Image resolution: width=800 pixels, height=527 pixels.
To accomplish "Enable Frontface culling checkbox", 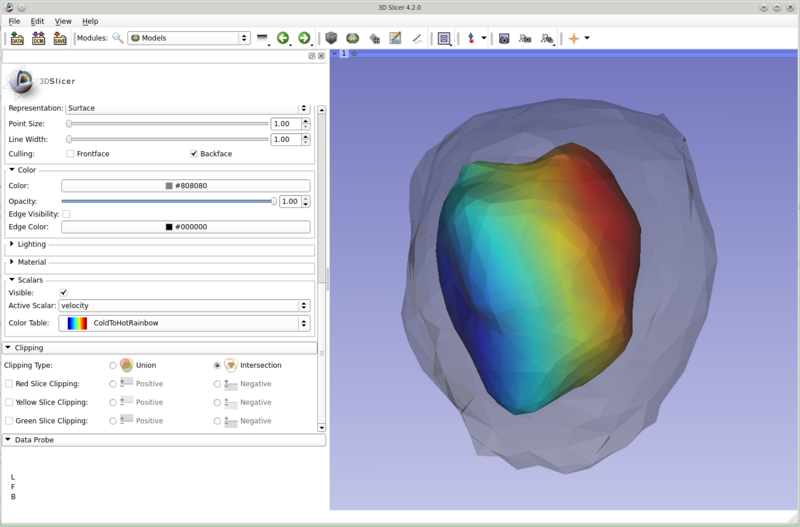I will 70,154.
